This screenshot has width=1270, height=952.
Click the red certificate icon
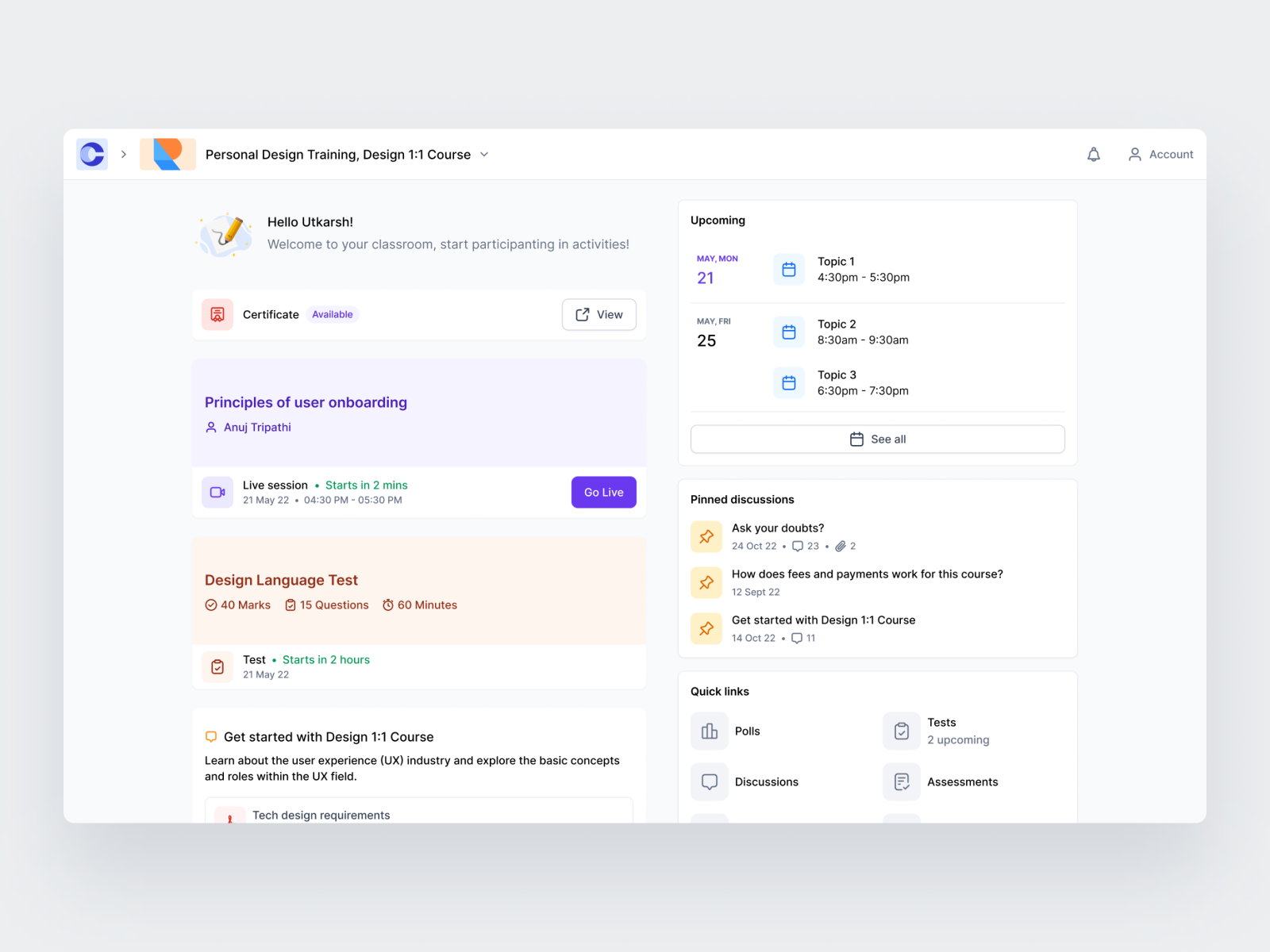pyautogui.click(x=217, y=314)
